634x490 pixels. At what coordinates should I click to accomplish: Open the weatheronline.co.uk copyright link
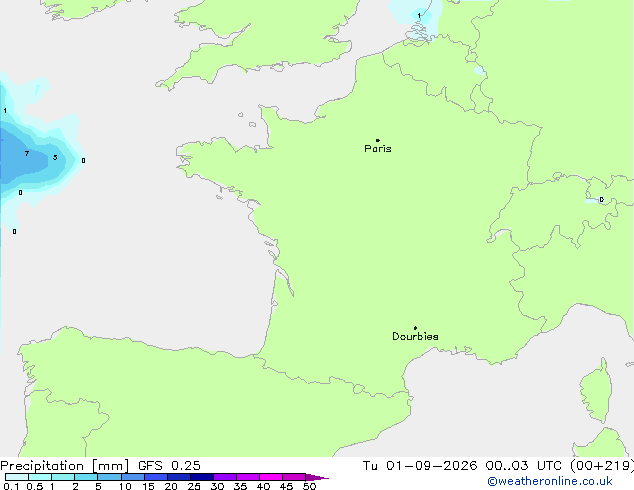[x=550, y=481]
